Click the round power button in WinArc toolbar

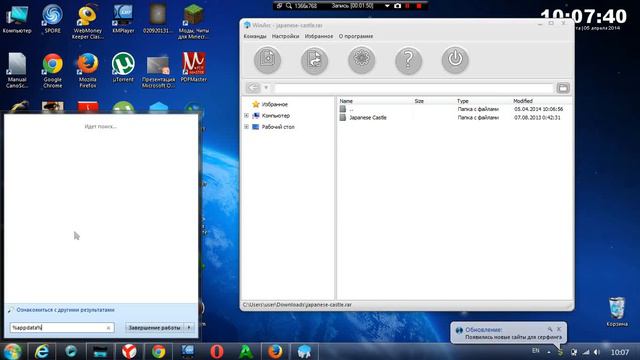click(455, 60)
